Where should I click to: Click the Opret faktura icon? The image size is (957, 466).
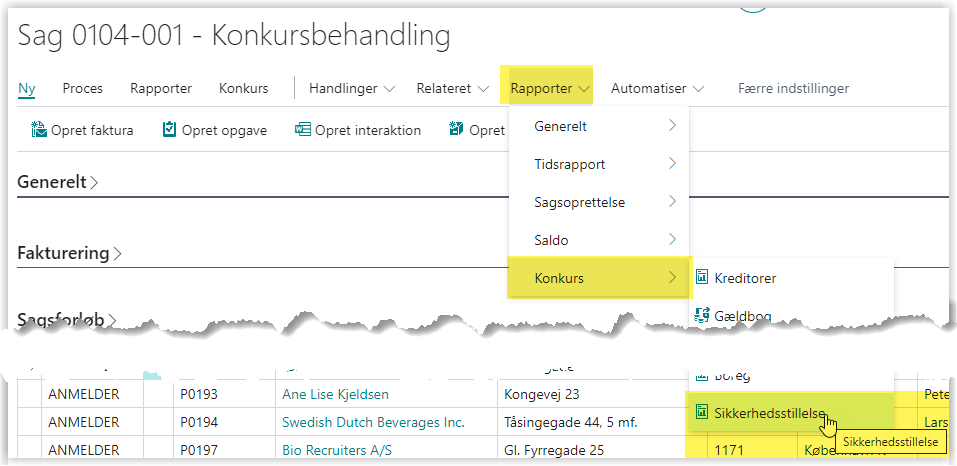[39, 130]
